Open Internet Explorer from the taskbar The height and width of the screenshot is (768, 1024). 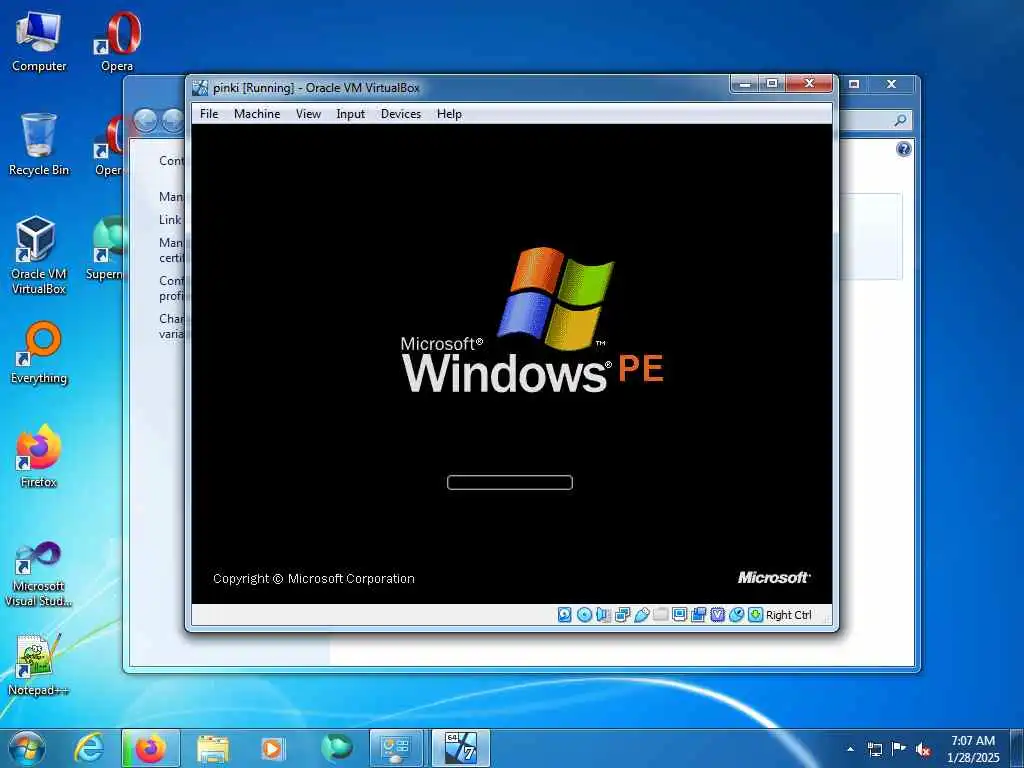coord(89,748)
